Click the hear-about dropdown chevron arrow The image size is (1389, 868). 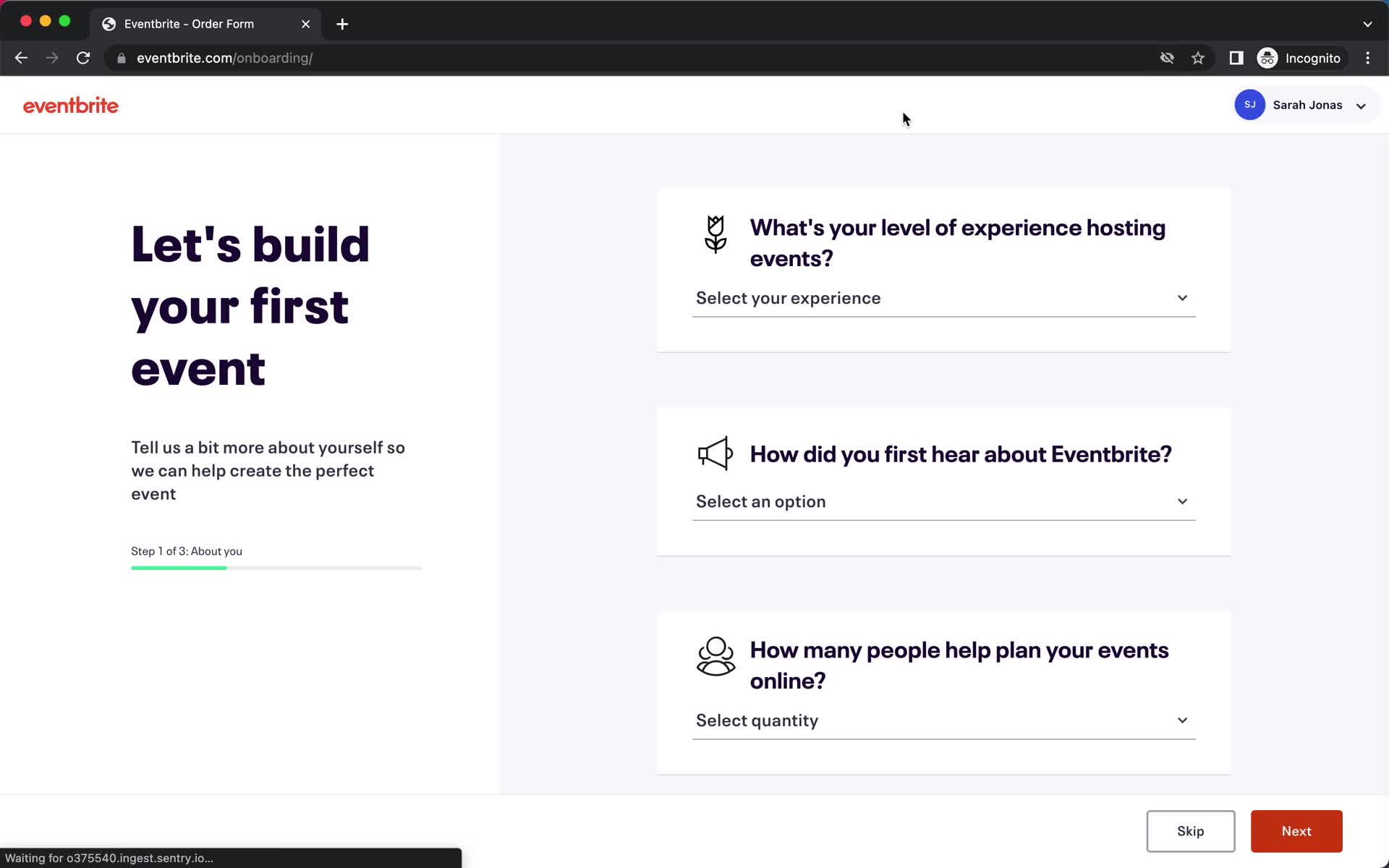pos(1182,501)
